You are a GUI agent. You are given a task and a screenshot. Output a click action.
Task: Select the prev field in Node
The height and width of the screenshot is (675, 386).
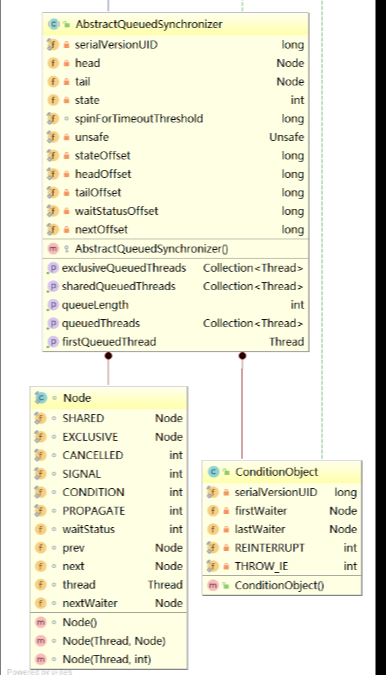(108, 548)
